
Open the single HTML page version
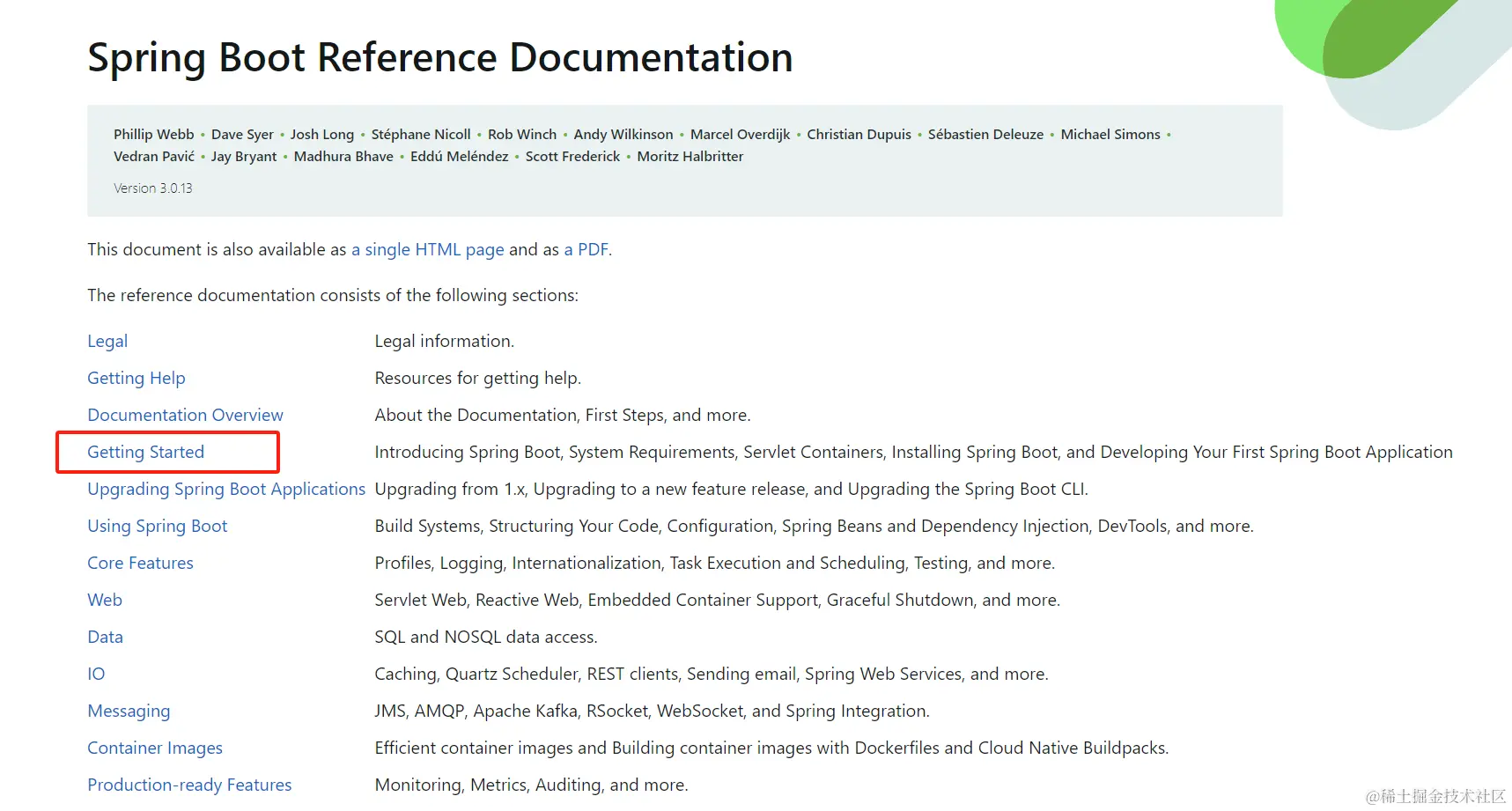point(428,249)
